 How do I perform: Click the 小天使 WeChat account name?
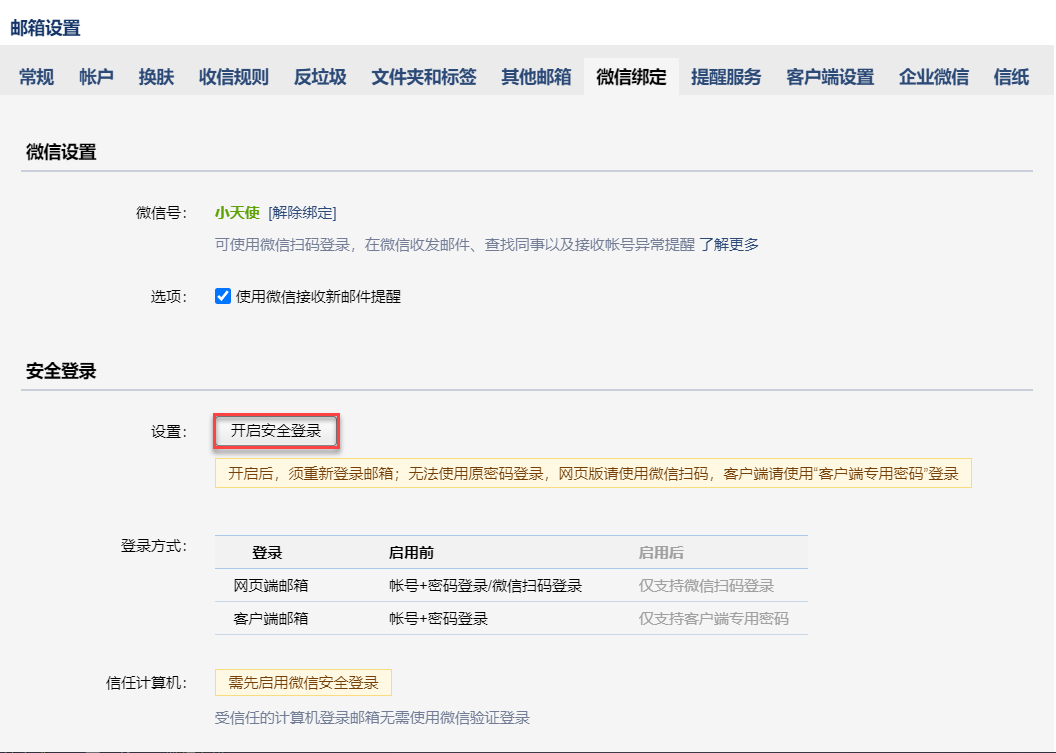237,213
